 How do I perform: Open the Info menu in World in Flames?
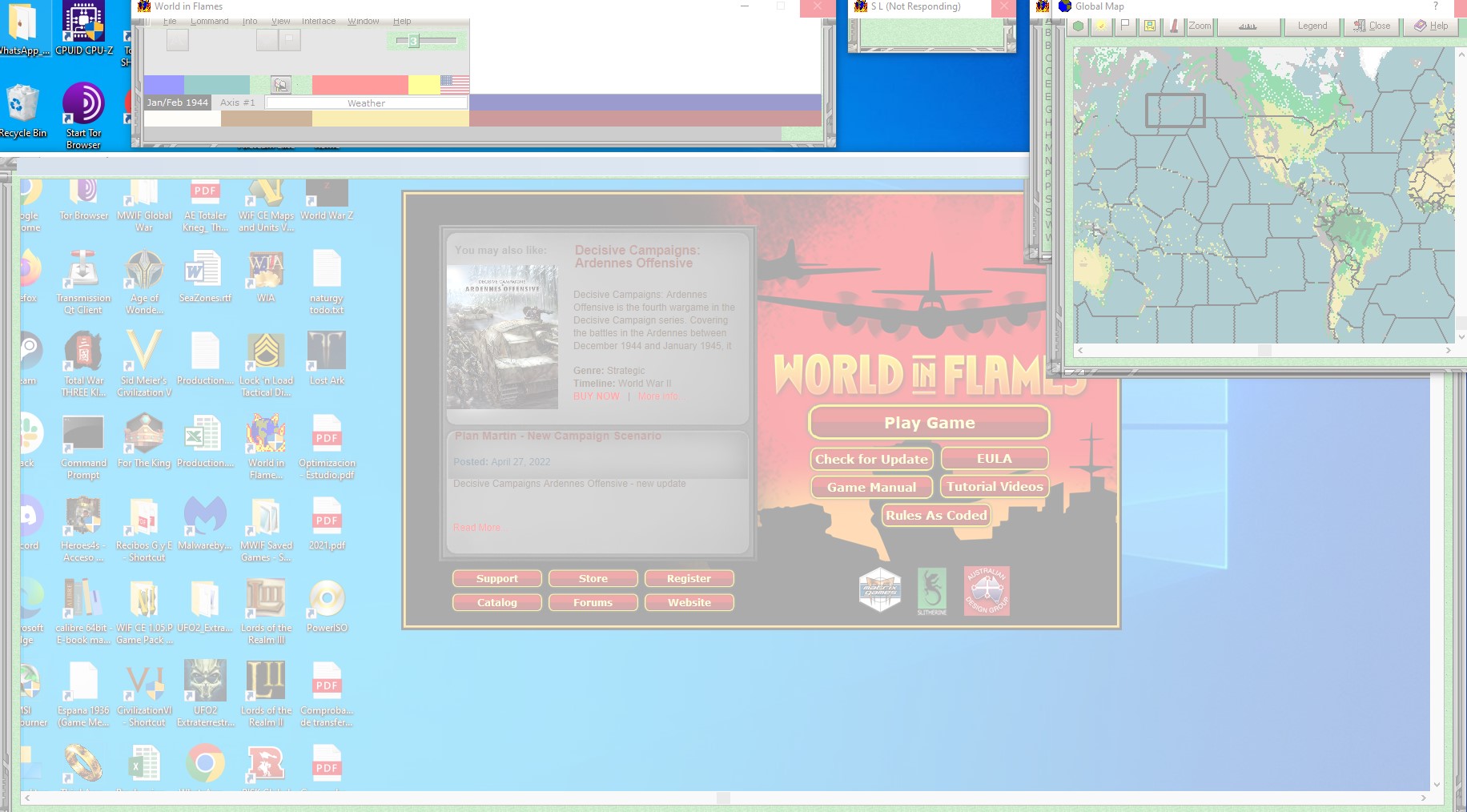[250, 22]
